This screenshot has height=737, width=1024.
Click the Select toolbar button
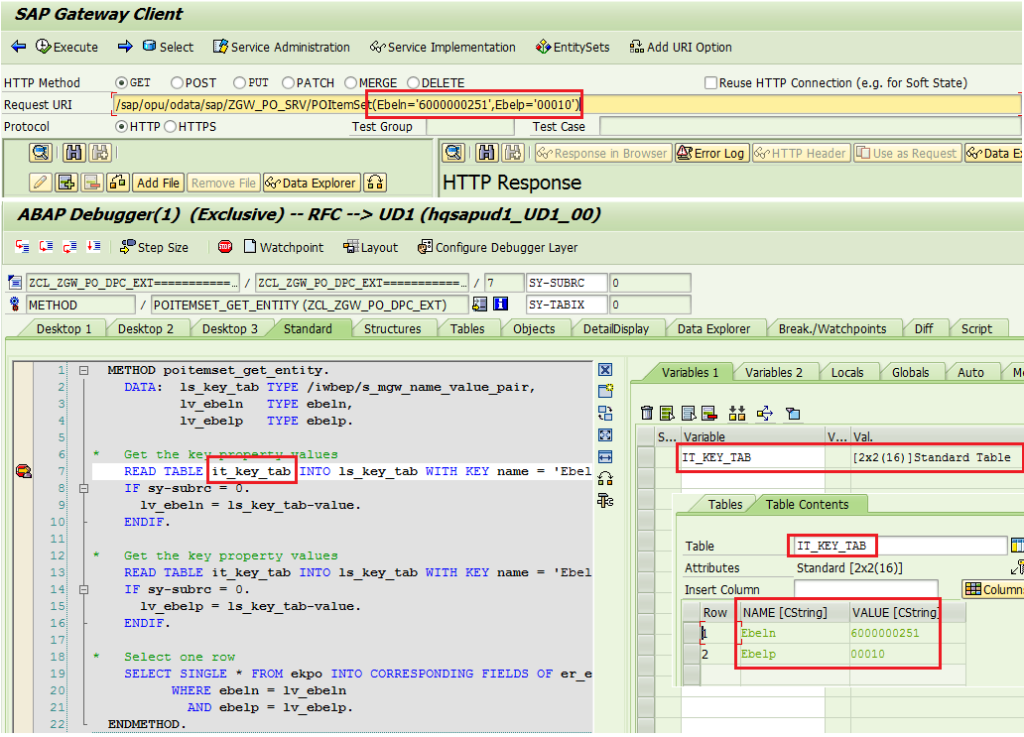click(168, 47)
